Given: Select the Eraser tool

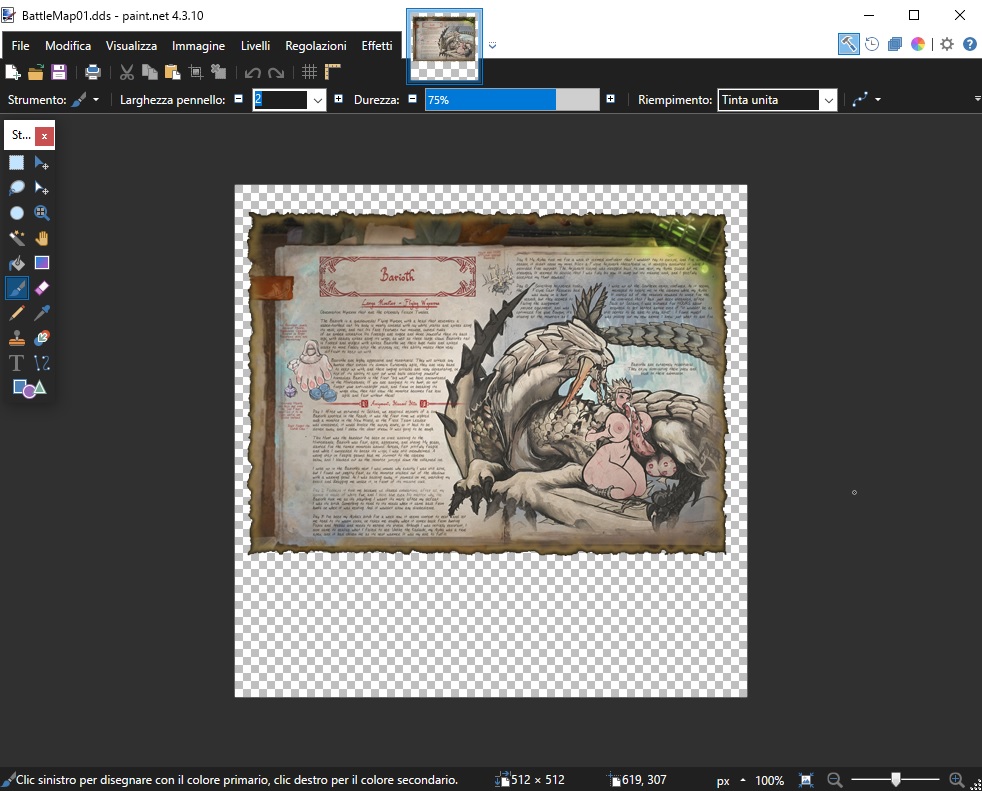Looking at the screenshot, I should [41, 288].
